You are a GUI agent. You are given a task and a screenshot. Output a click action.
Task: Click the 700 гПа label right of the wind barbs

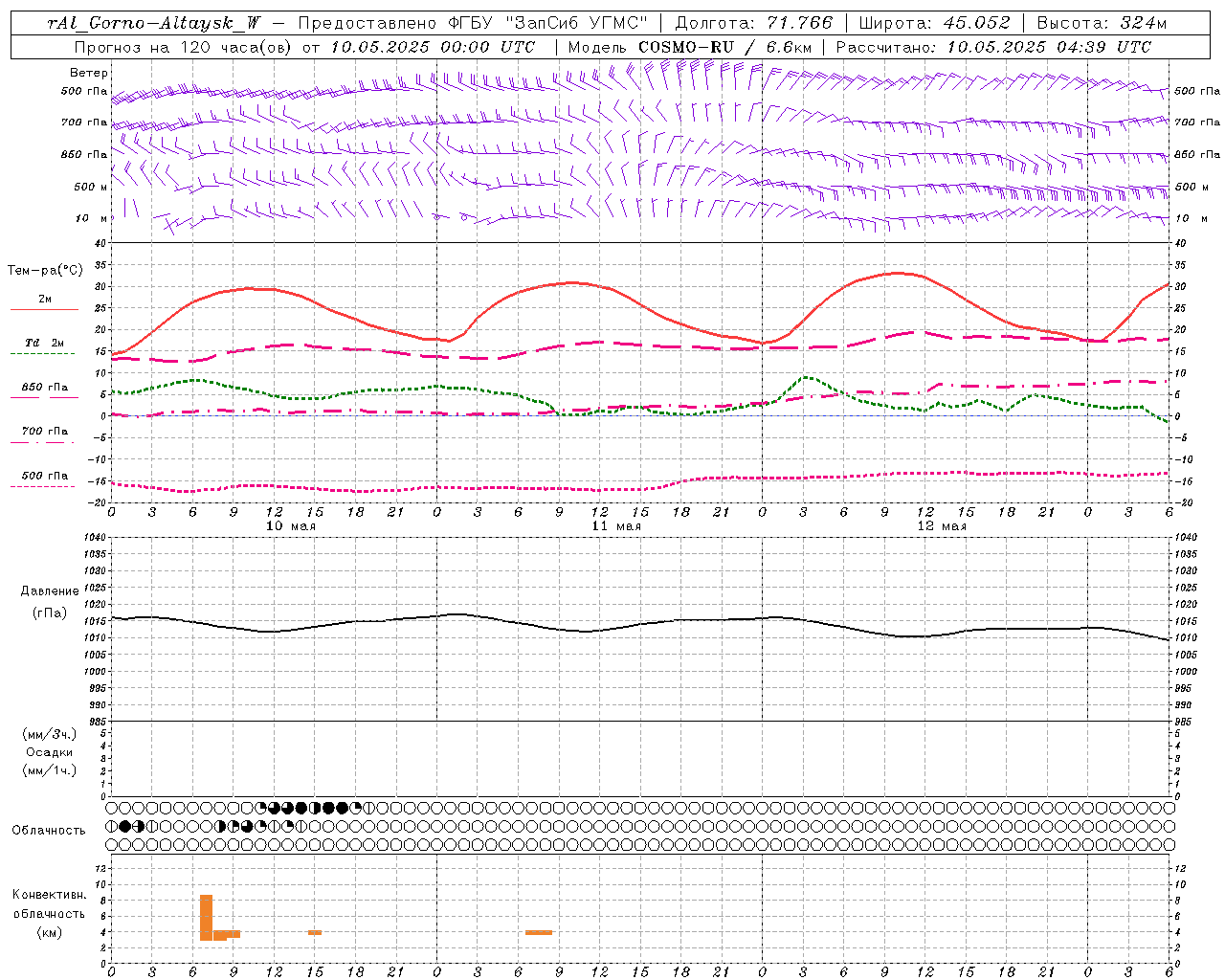click(1197, 122)
